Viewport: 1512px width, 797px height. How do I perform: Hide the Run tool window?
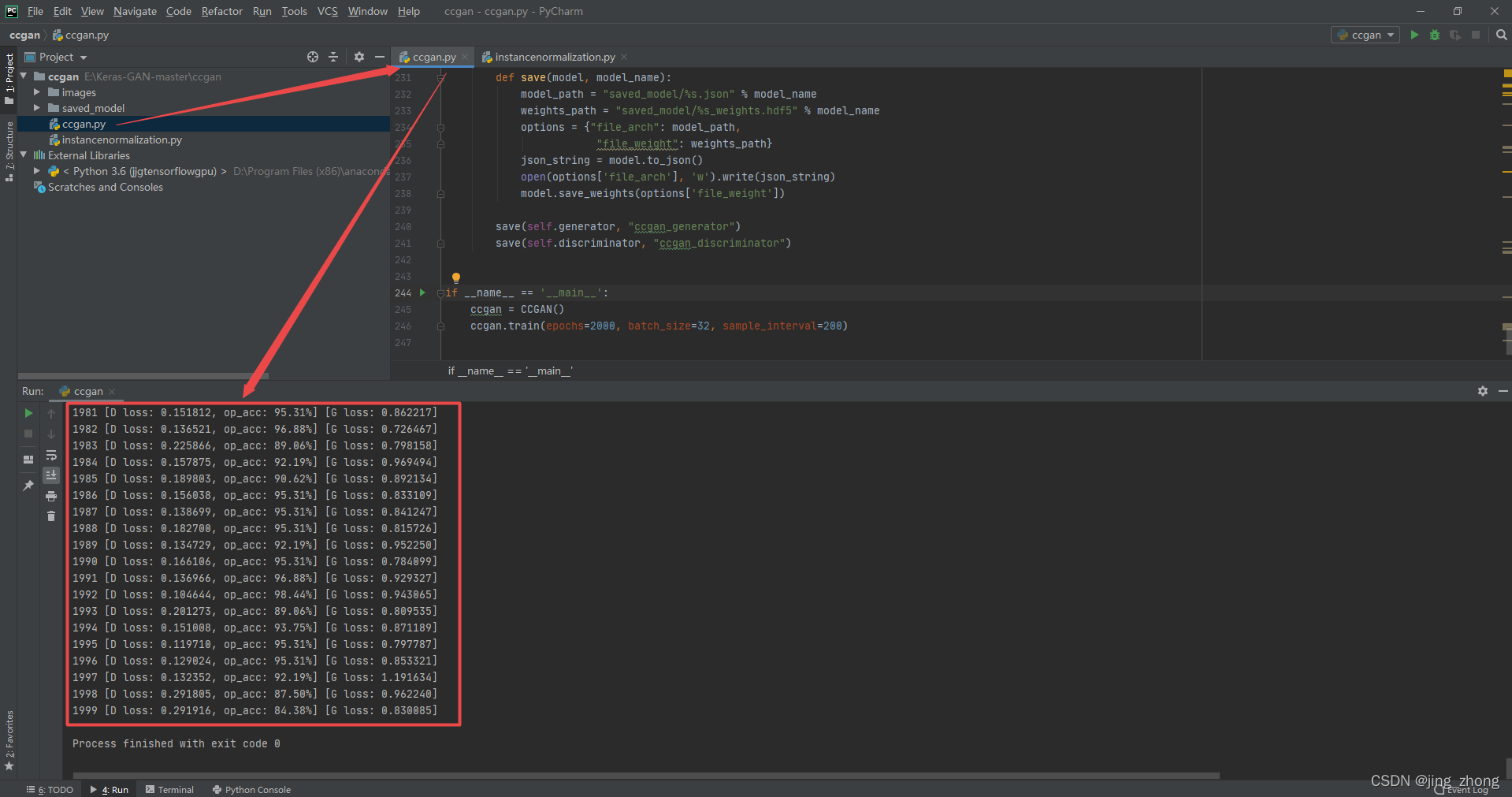coord(1503,391)
